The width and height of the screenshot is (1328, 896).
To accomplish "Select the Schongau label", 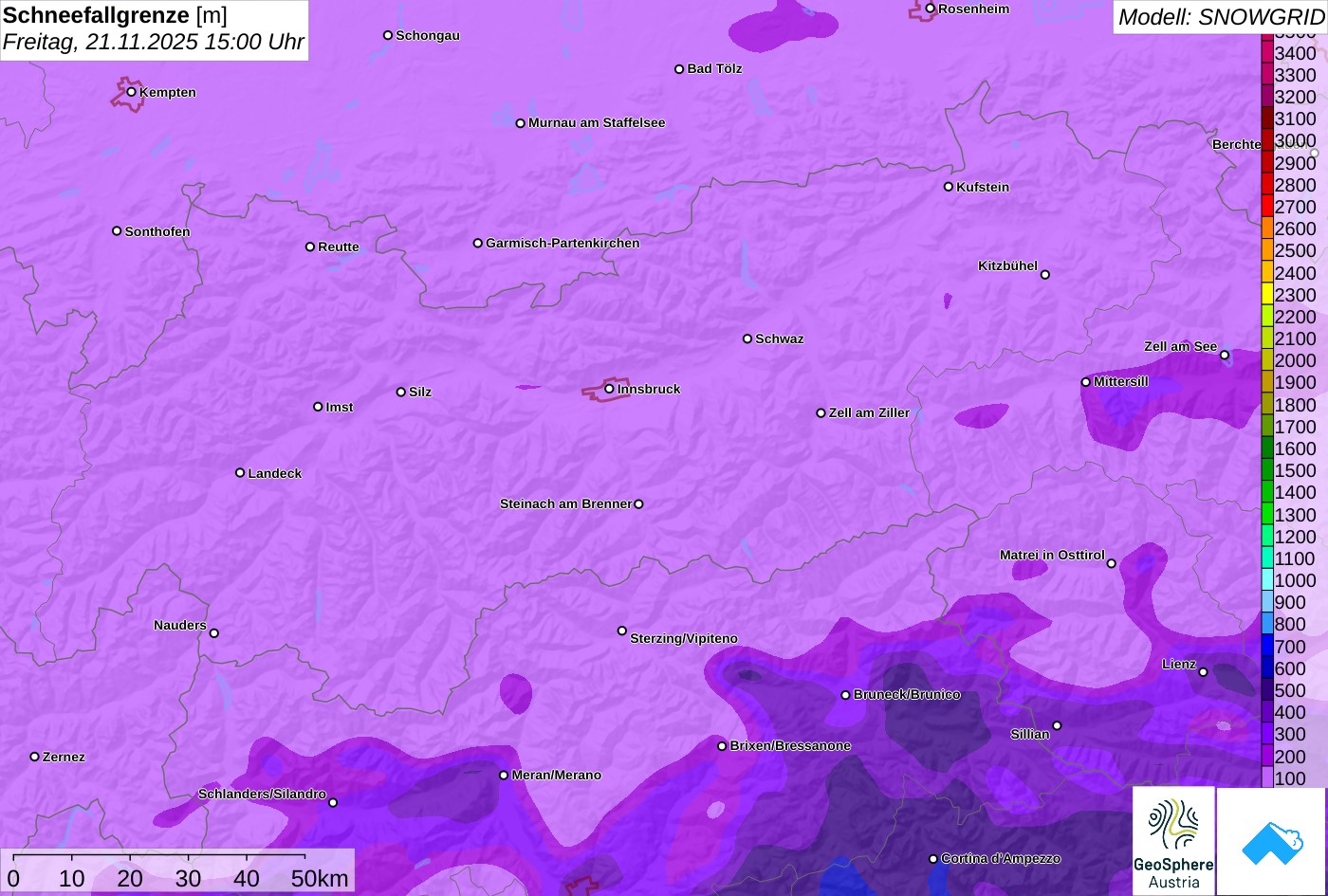I will [428, 35].
